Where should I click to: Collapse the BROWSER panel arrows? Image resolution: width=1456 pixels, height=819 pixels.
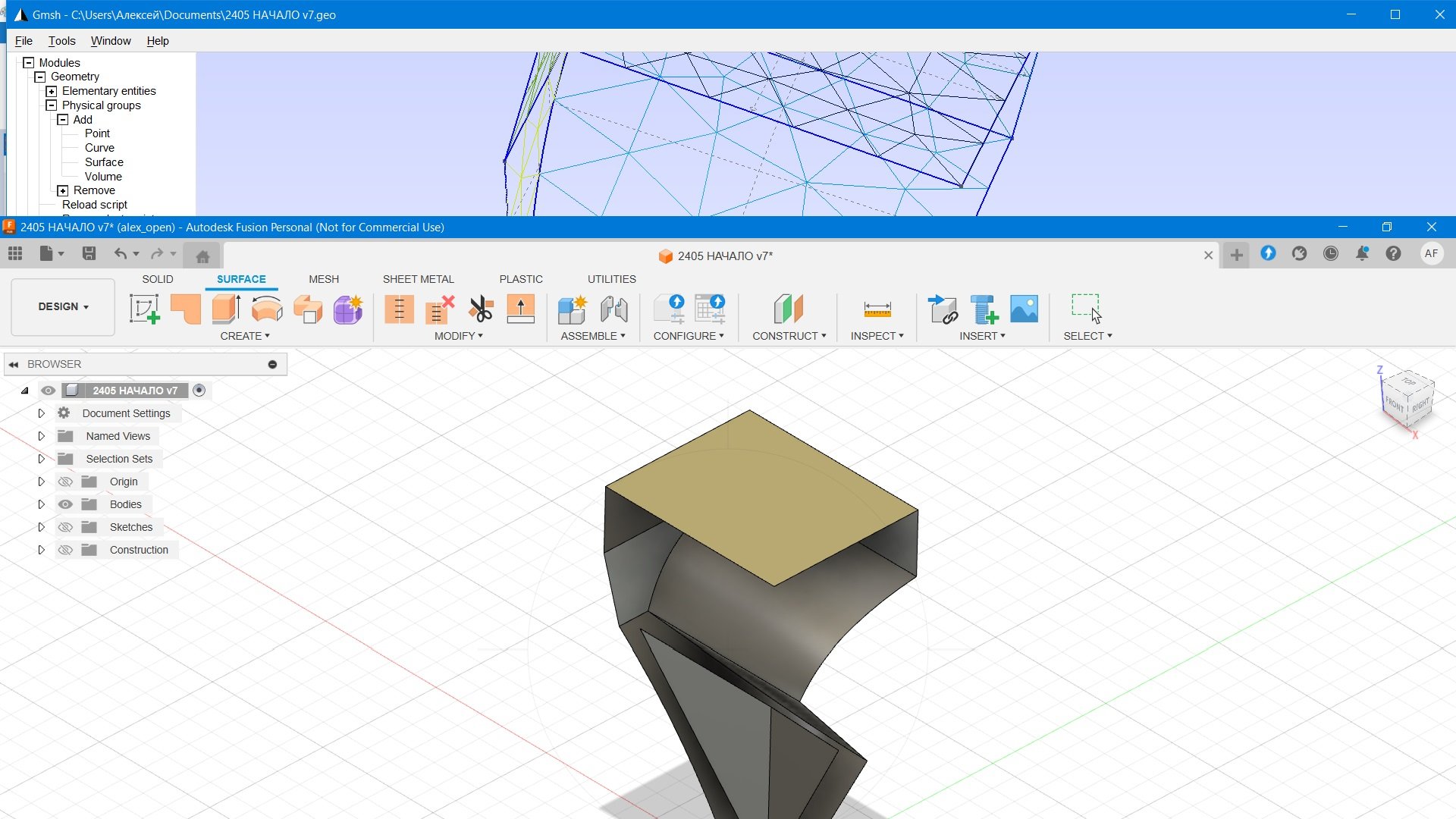[x=14, y=365]
